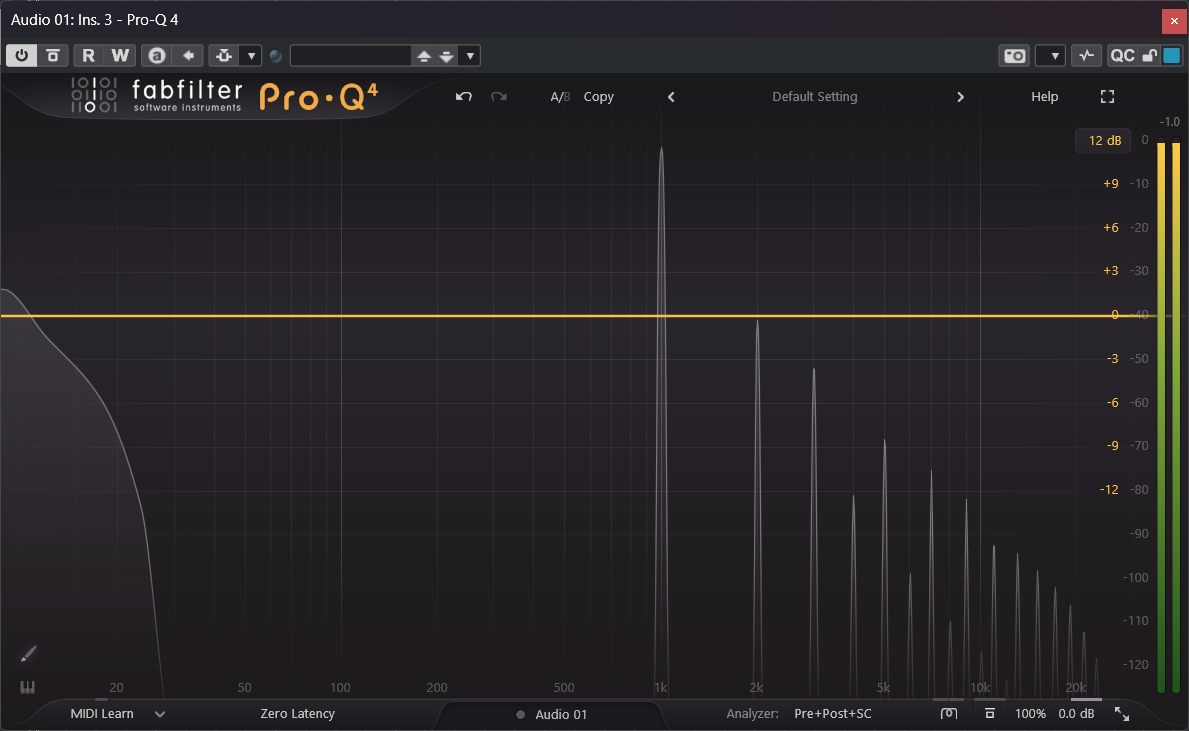Image resolution: width=1189 pixels, height=731 pixels.
Task: Click MIDI Learn button
Action: pos(102,714)
